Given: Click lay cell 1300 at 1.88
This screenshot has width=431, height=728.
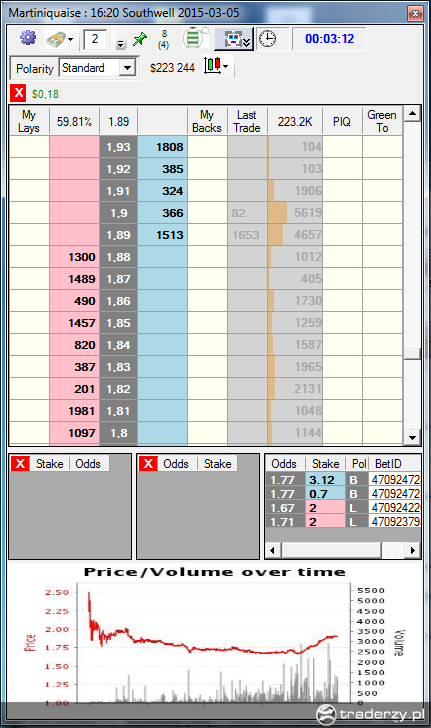Looking at the screenshot, I should coord(74,257).
